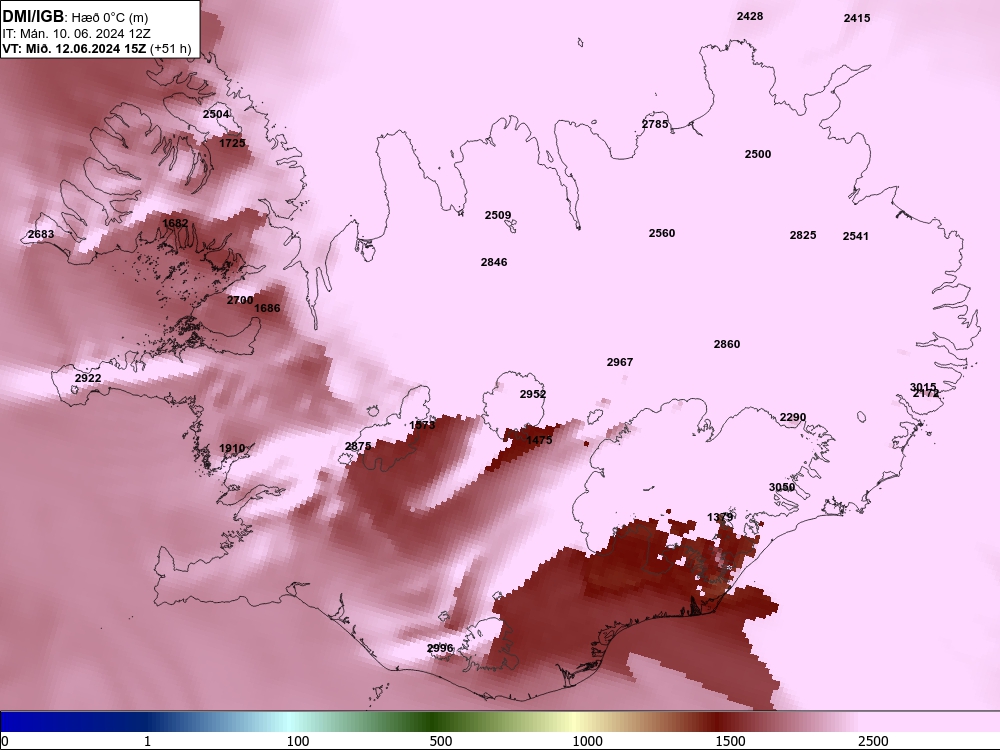Click the 2825 height value
Screen dimensions: 1000x750
tap(802, 235)
